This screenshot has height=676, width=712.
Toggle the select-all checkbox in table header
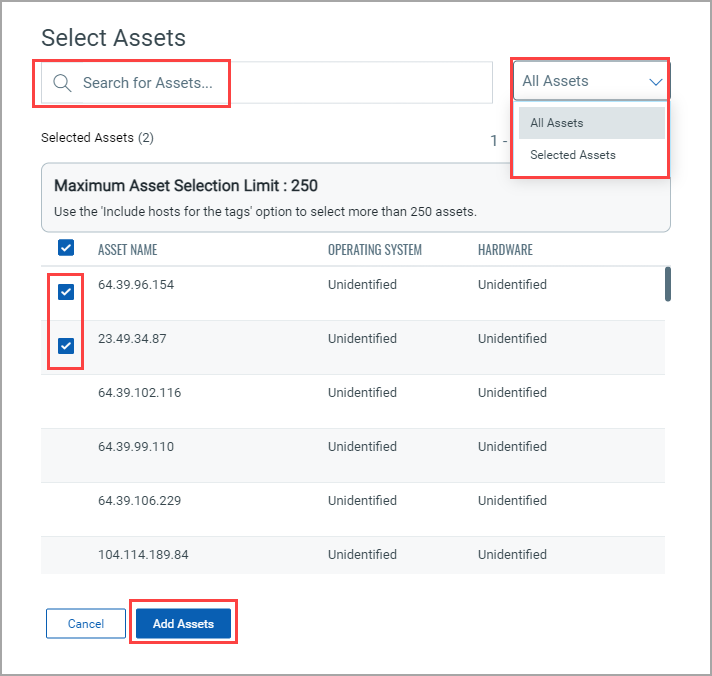(66, 248)
